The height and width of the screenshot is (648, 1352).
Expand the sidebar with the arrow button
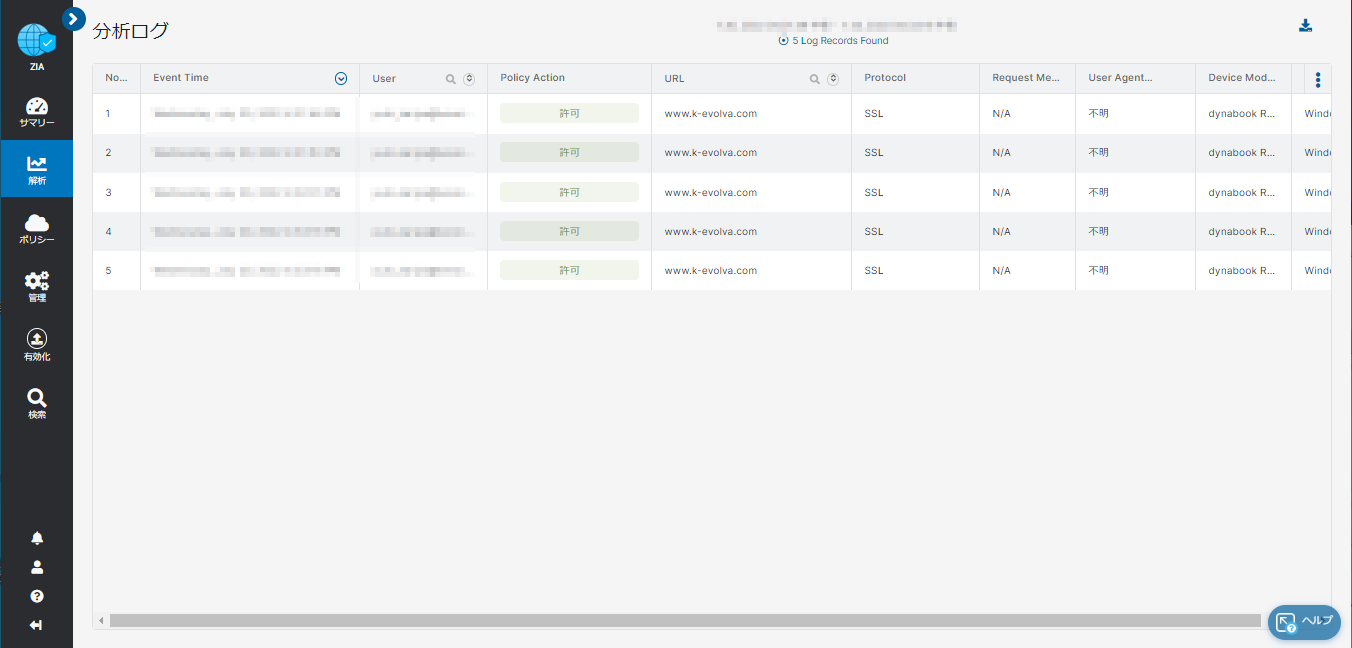click(x=74, y=18)
